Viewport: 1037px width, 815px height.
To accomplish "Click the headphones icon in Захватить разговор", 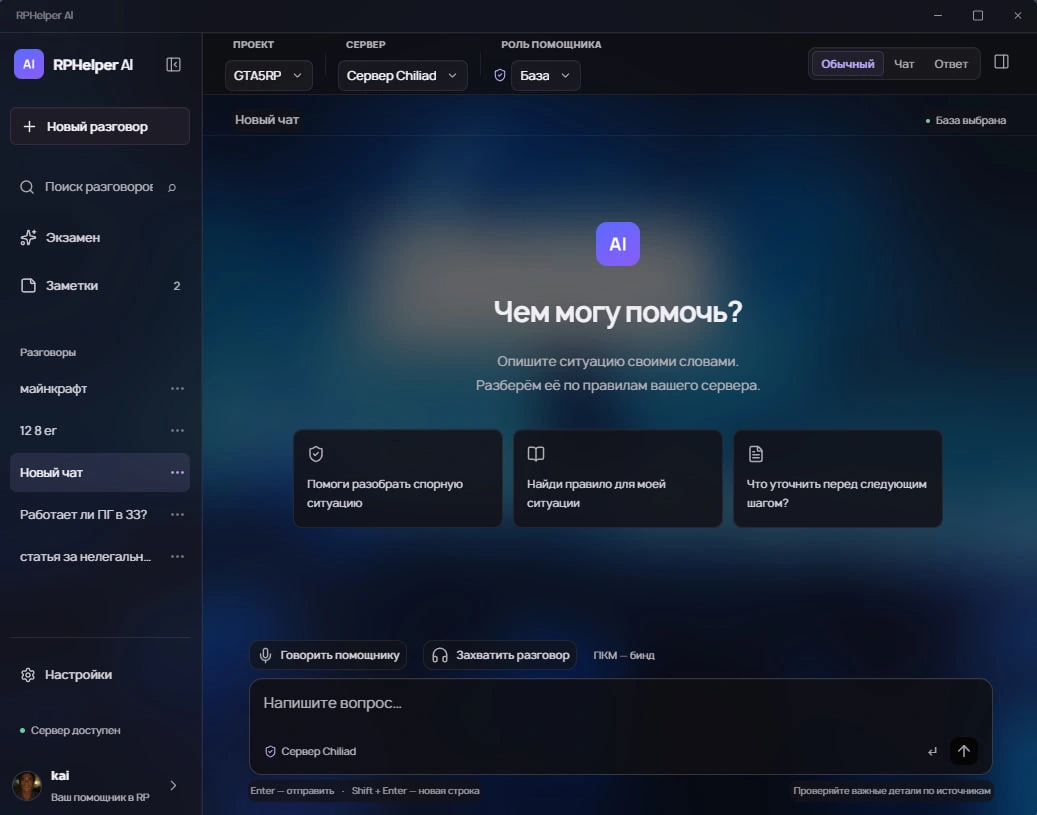I will (440, 655).
